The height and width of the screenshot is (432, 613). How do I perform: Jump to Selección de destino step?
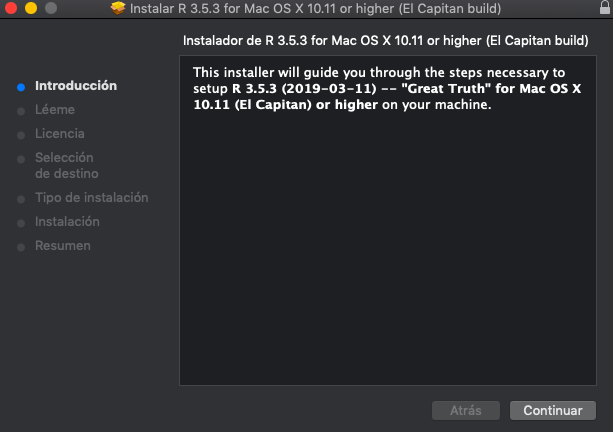[66, 166]
